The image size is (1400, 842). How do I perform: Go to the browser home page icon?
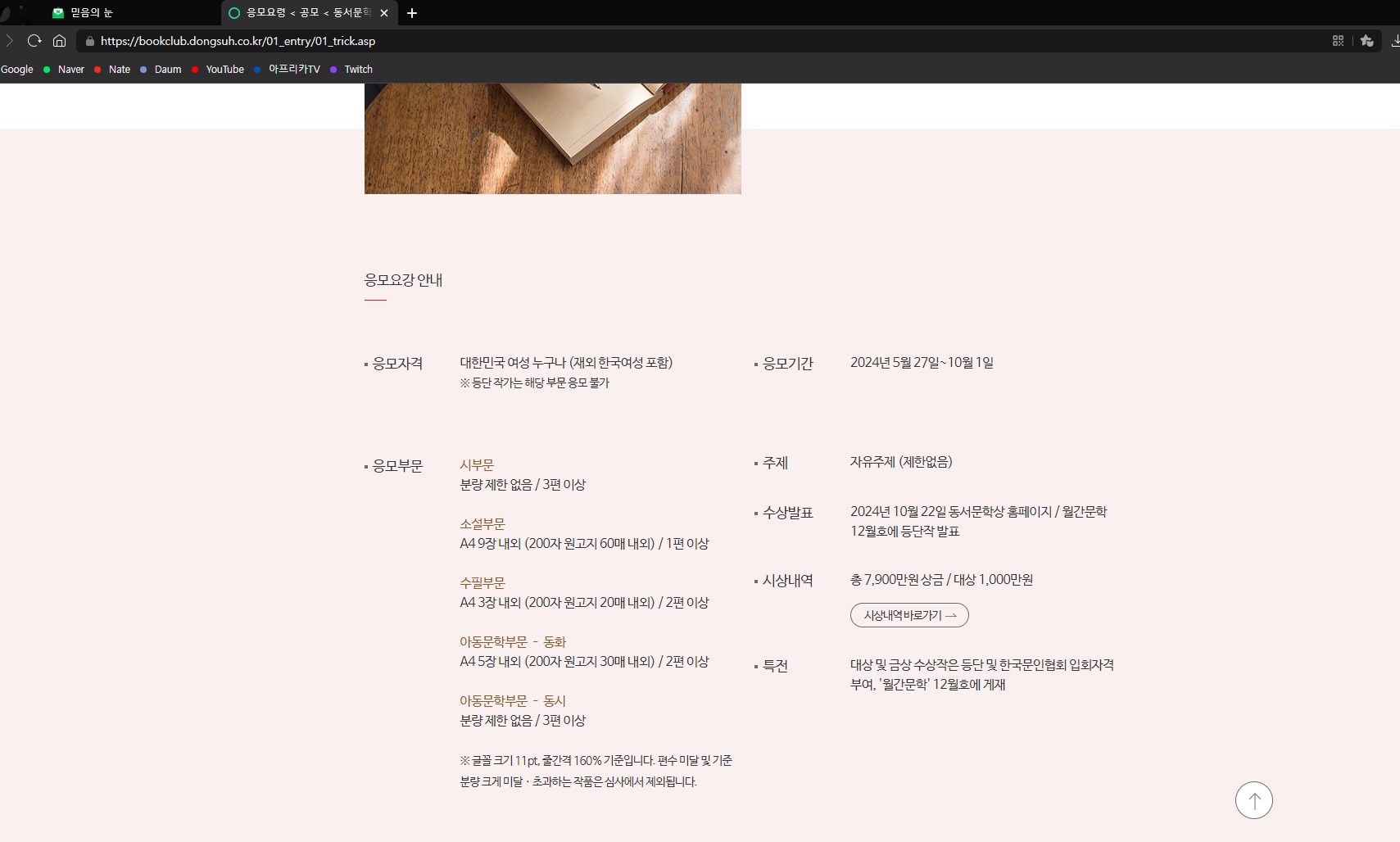tap(59, 40)
